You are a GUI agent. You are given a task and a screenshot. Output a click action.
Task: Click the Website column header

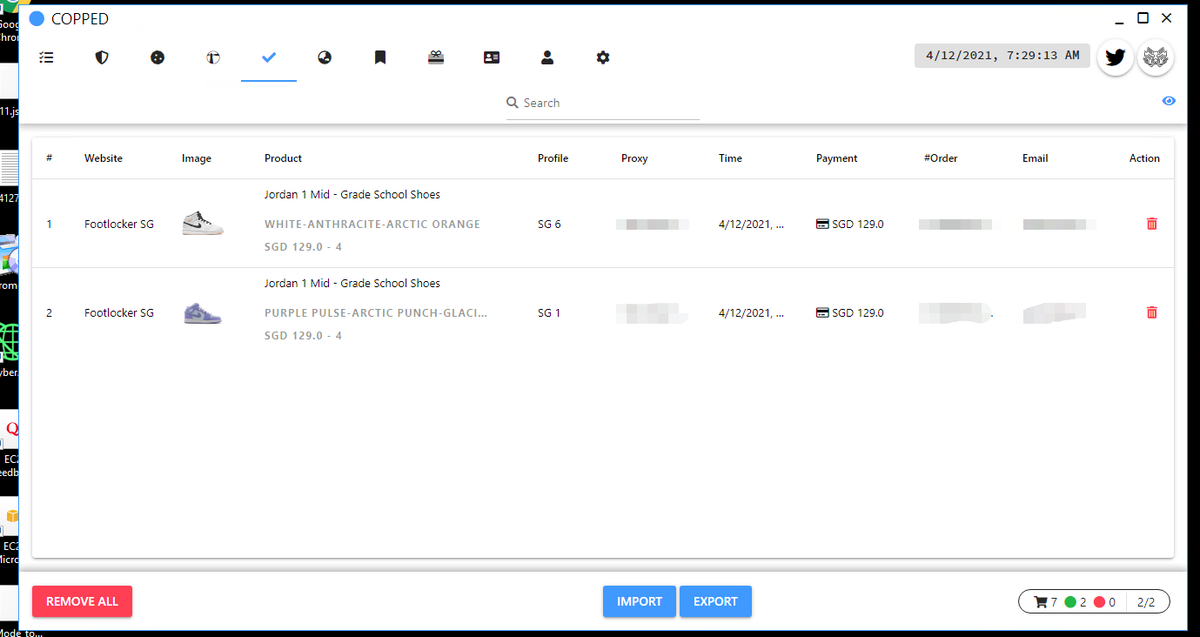coord(103,158)
